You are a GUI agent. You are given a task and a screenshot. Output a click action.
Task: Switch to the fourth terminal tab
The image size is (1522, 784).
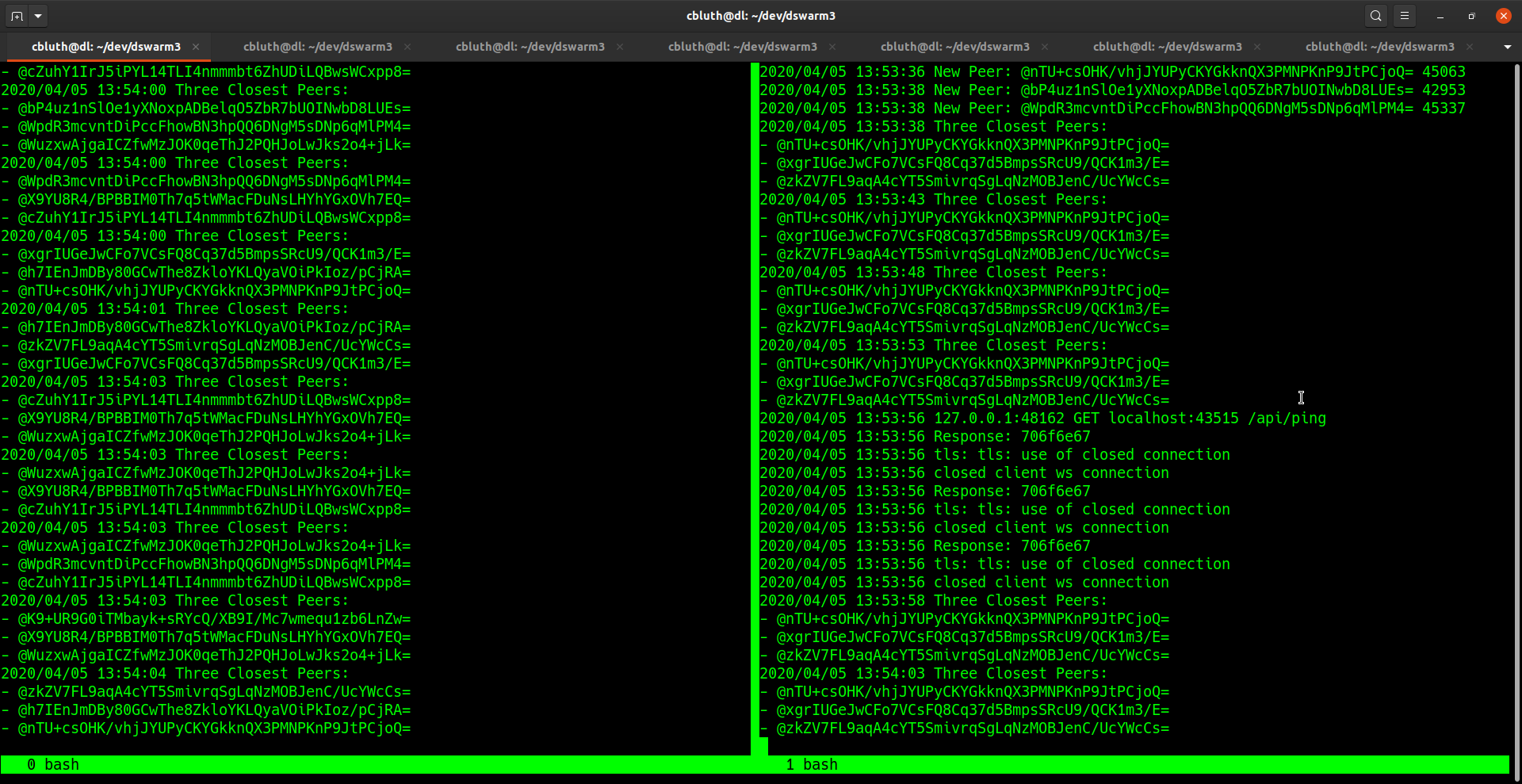coord(743,47)
